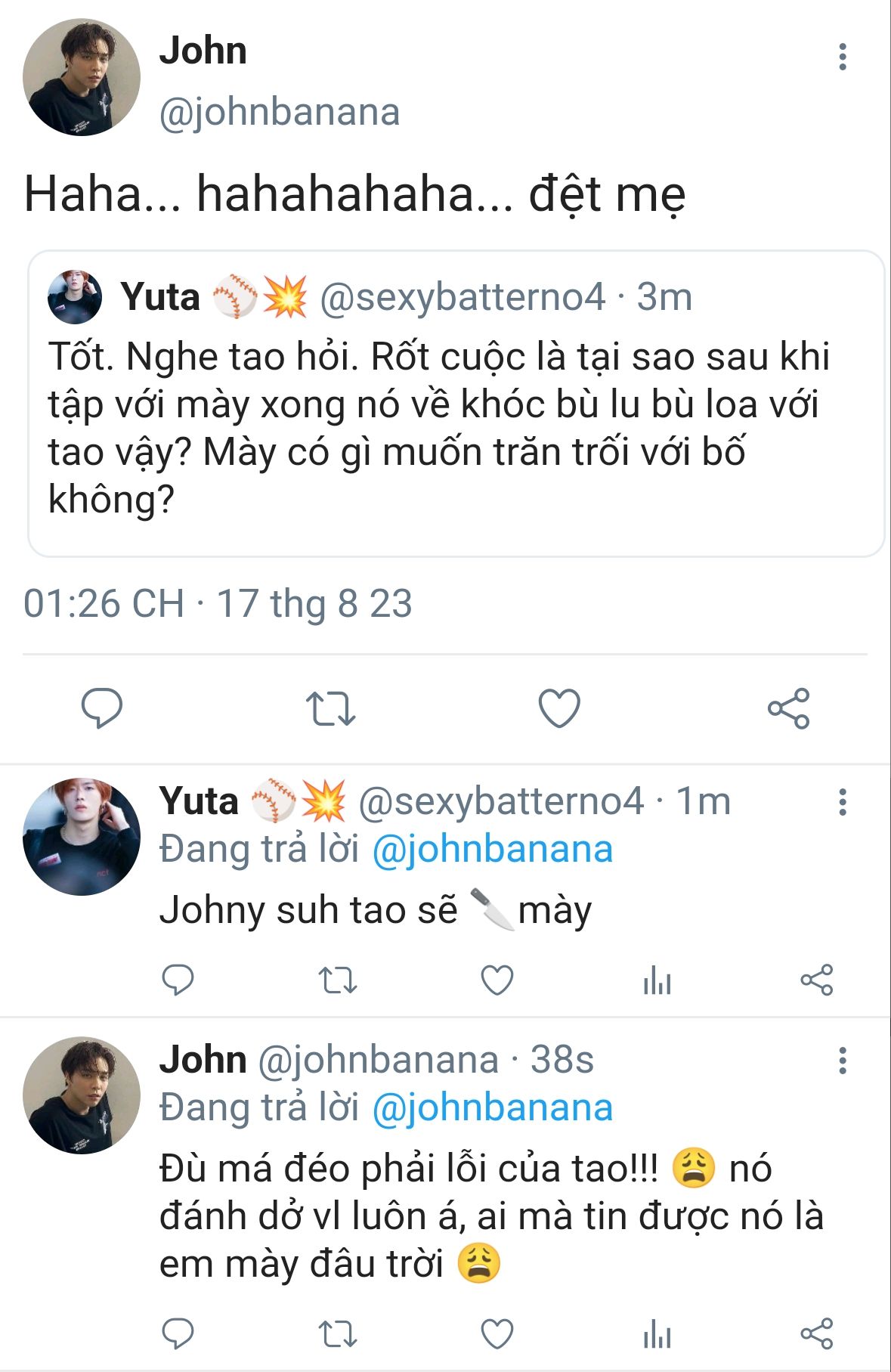Screen dimensions: 891x1372
Task: Share John's main tweet
Action: point(788,708)
